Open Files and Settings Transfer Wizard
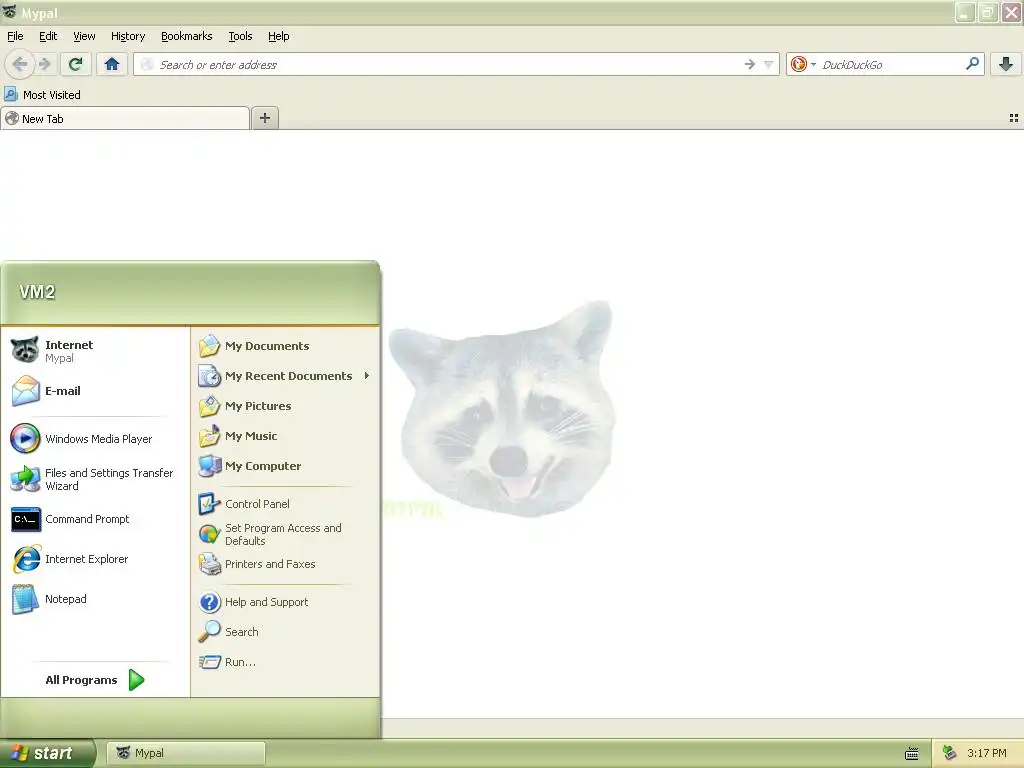 tap(95, 479)
